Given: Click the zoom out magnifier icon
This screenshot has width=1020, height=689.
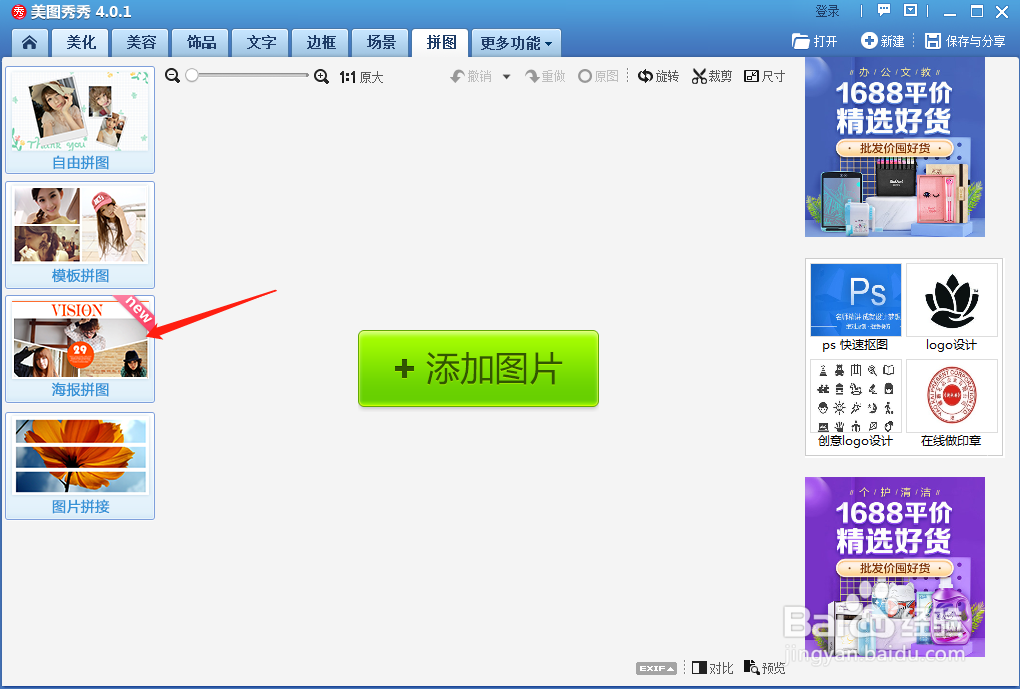Looking at the screenshot, I should tap(172, 75).
